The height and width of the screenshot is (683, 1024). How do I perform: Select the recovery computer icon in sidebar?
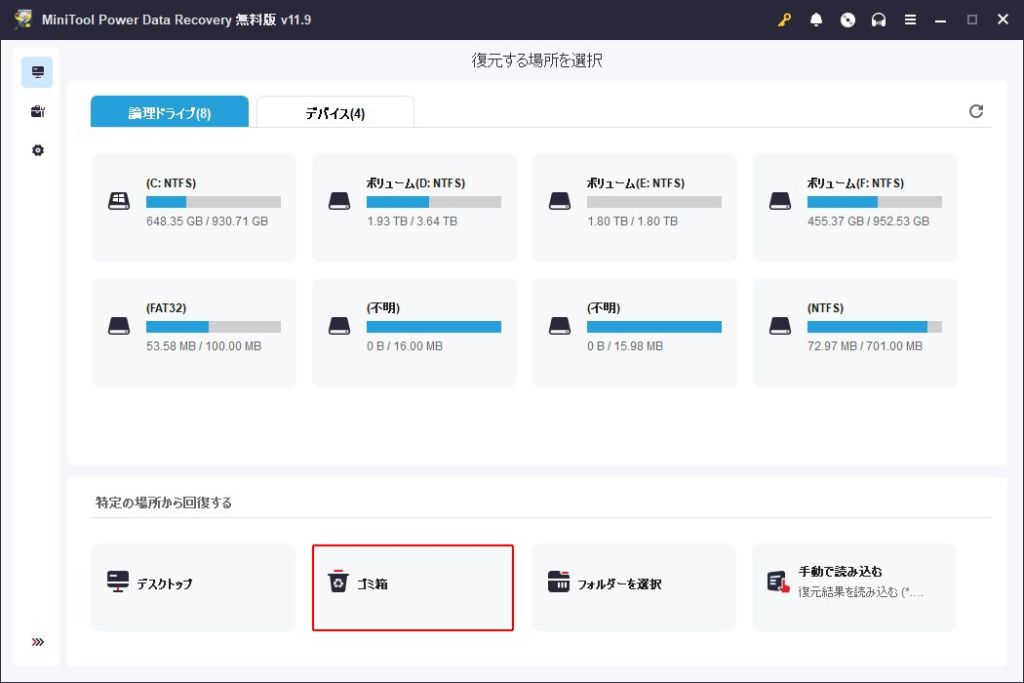coord(38,72)
